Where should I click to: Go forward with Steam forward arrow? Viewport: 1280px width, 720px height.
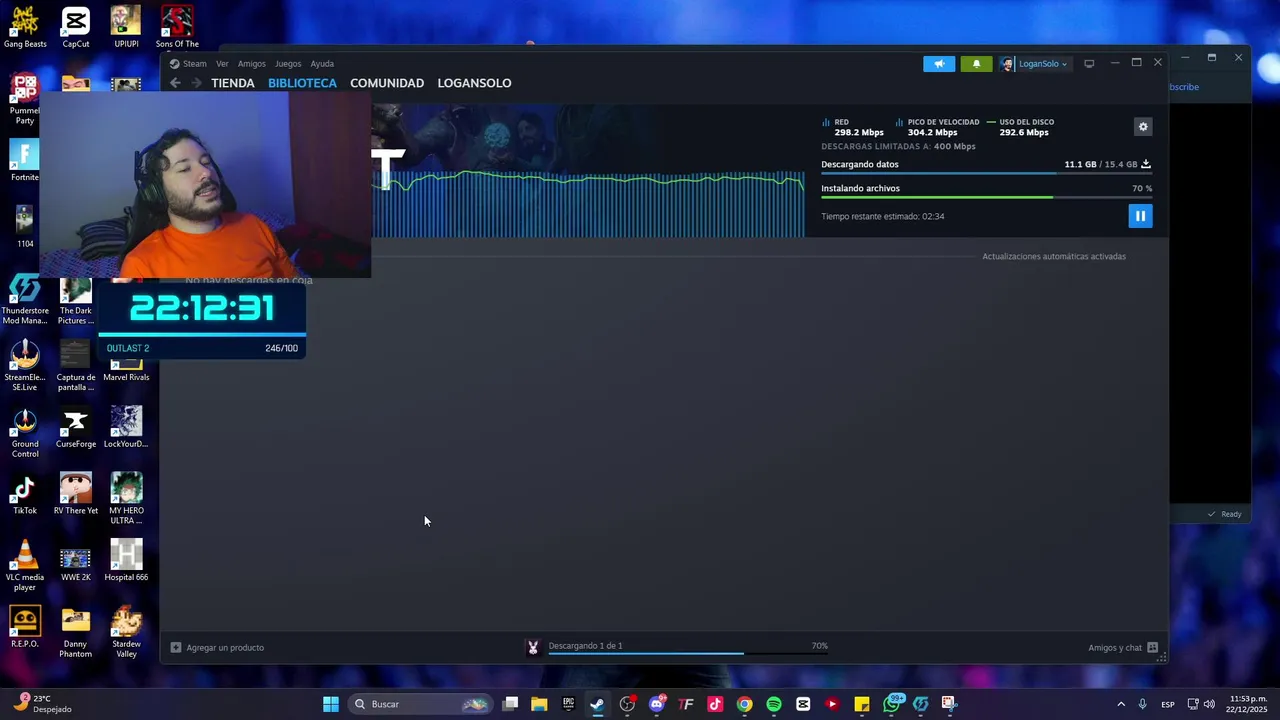pos(196,83)
